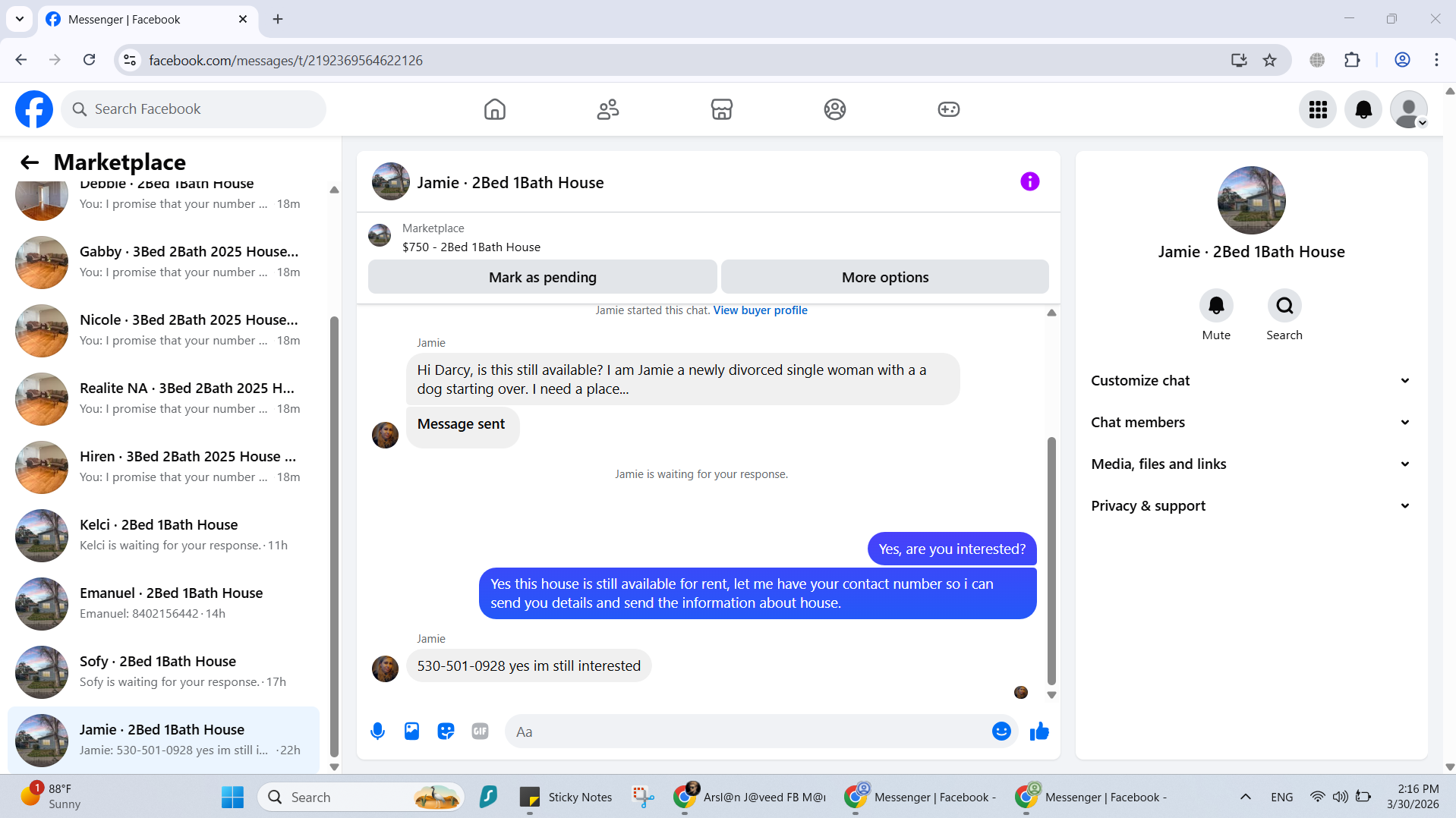Open the Groups icon in top navigation
The height and width of the screenshot is (818, 1456).
point(834,109)
